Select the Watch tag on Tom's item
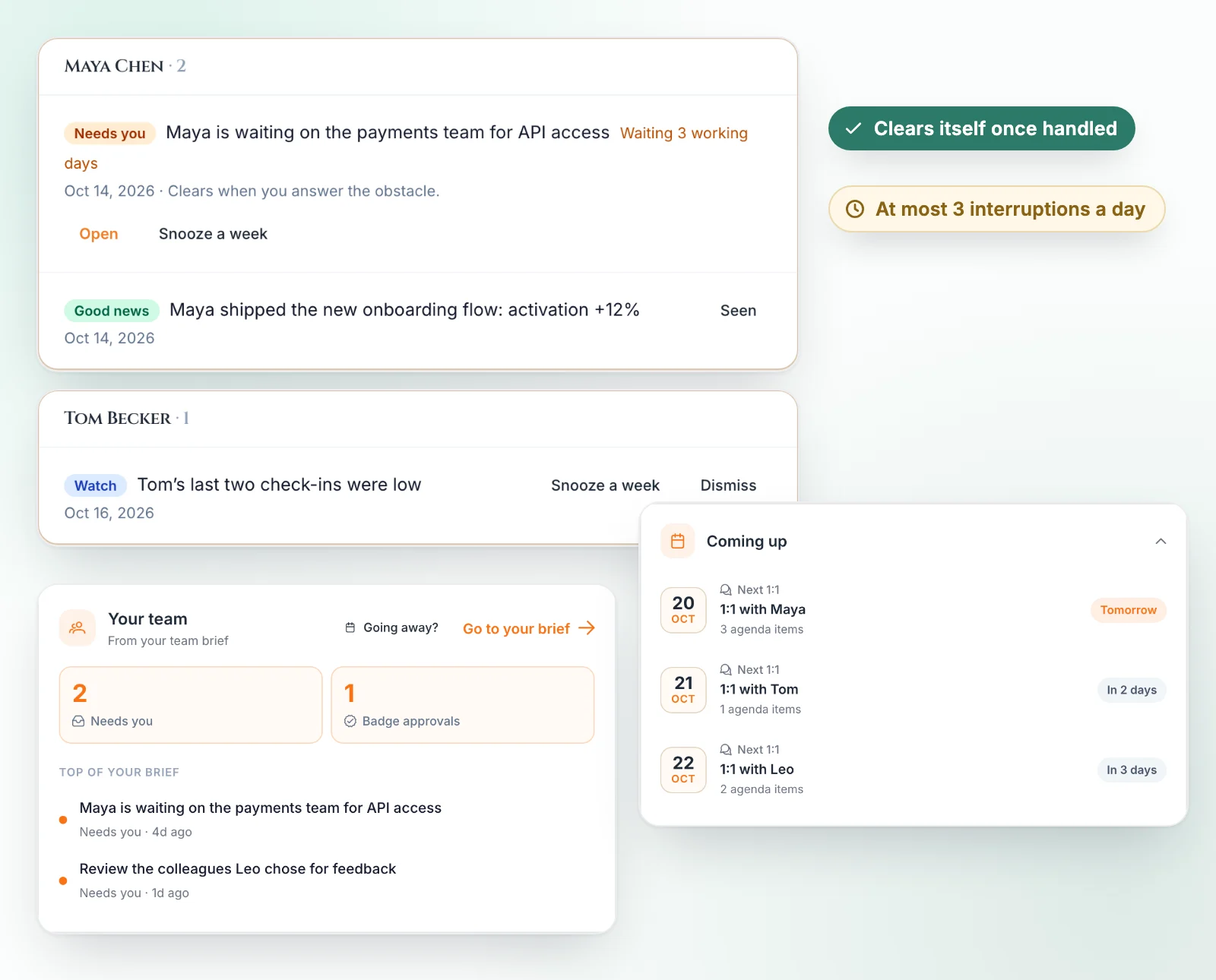 coord(96,485)
